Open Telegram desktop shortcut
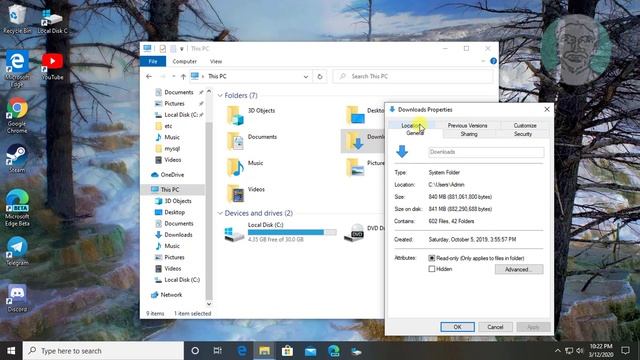Image resolution: width=640 pixels, height=360 pixels. (x=17, y=251)
